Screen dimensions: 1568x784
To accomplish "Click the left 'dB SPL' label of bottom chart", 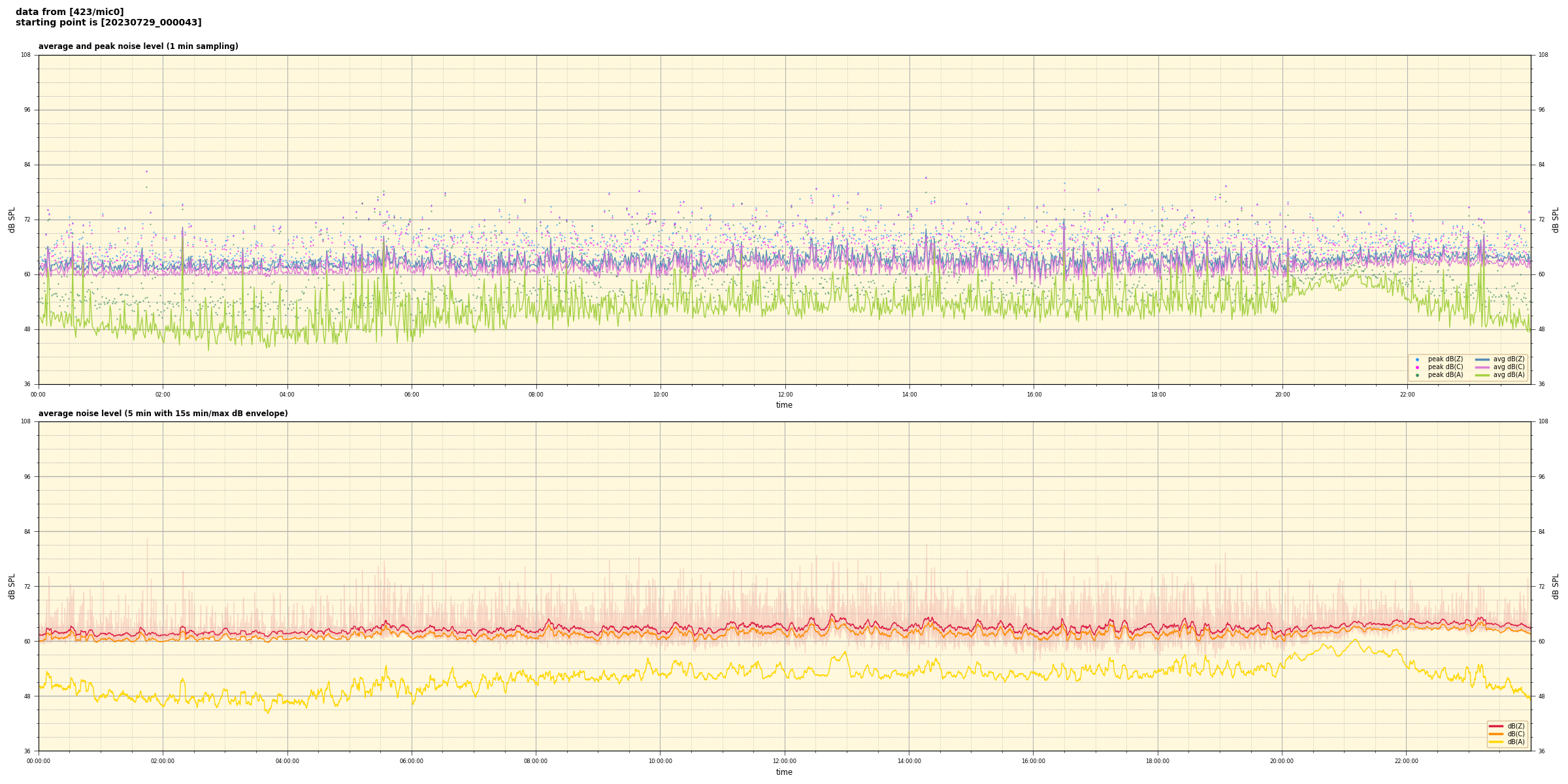I will pos(12,586).
